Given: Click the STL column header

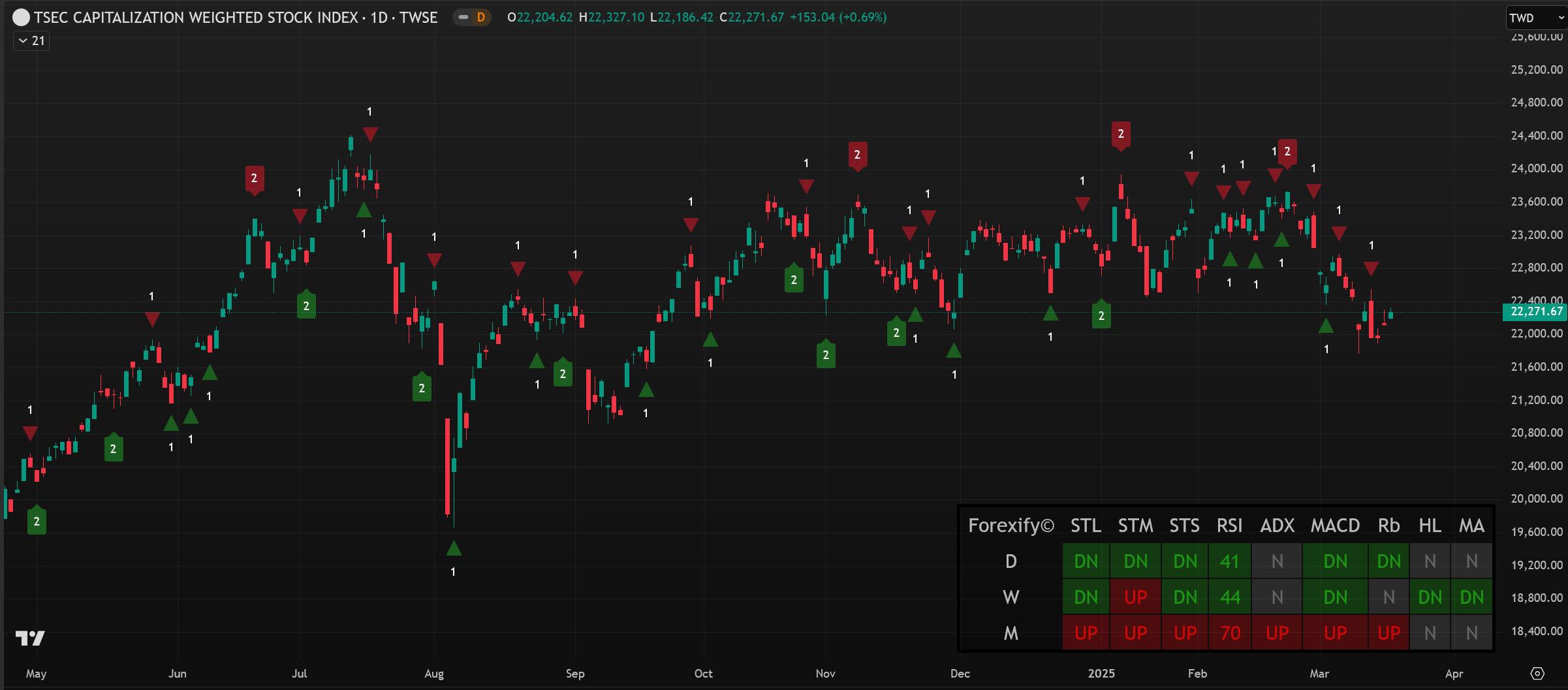Looking at the screenshot, I should [1086, 525].
